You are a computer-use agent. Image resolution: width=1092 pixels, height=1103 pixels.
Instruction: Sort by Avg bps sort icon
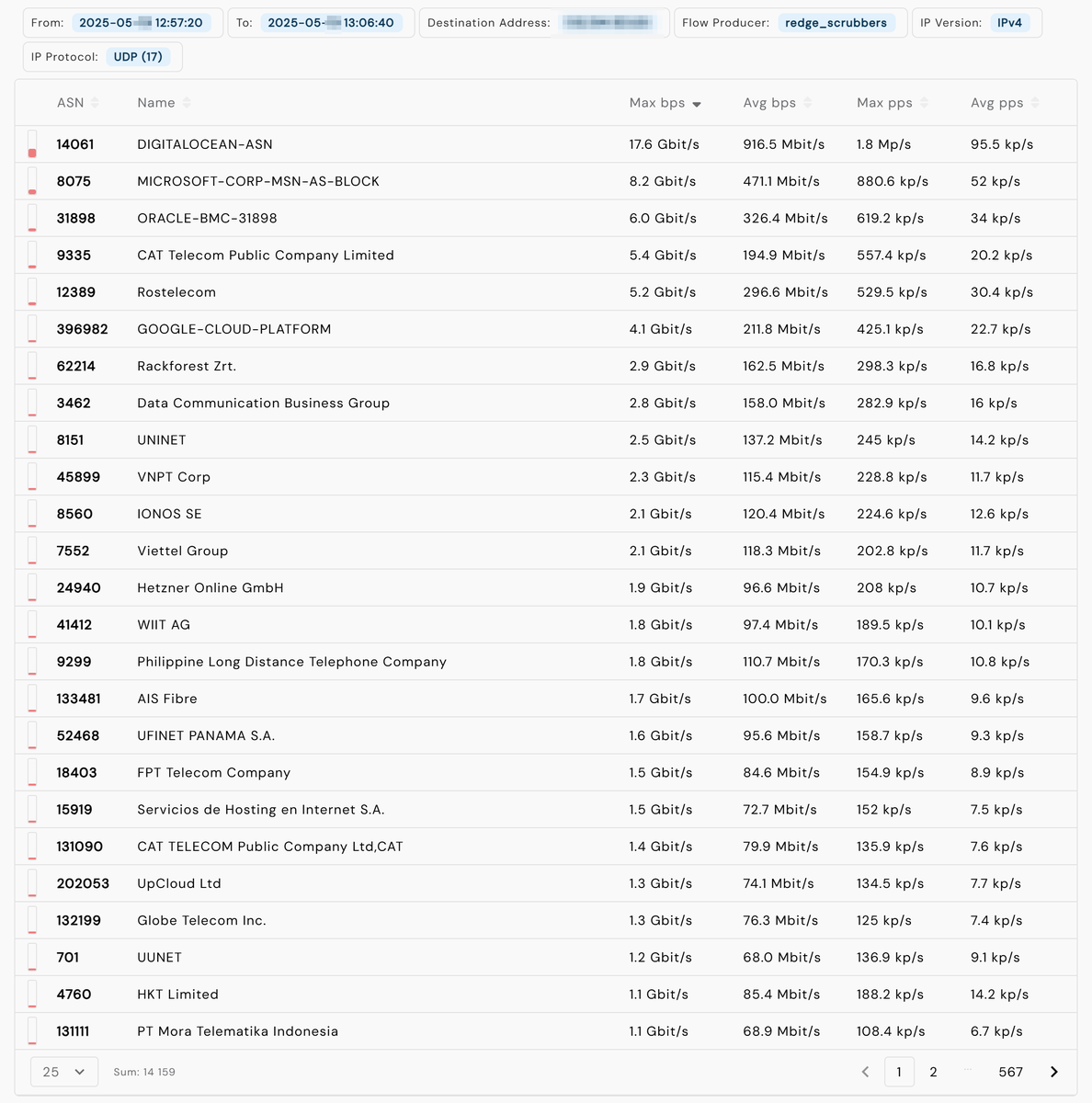click(807, 103)
